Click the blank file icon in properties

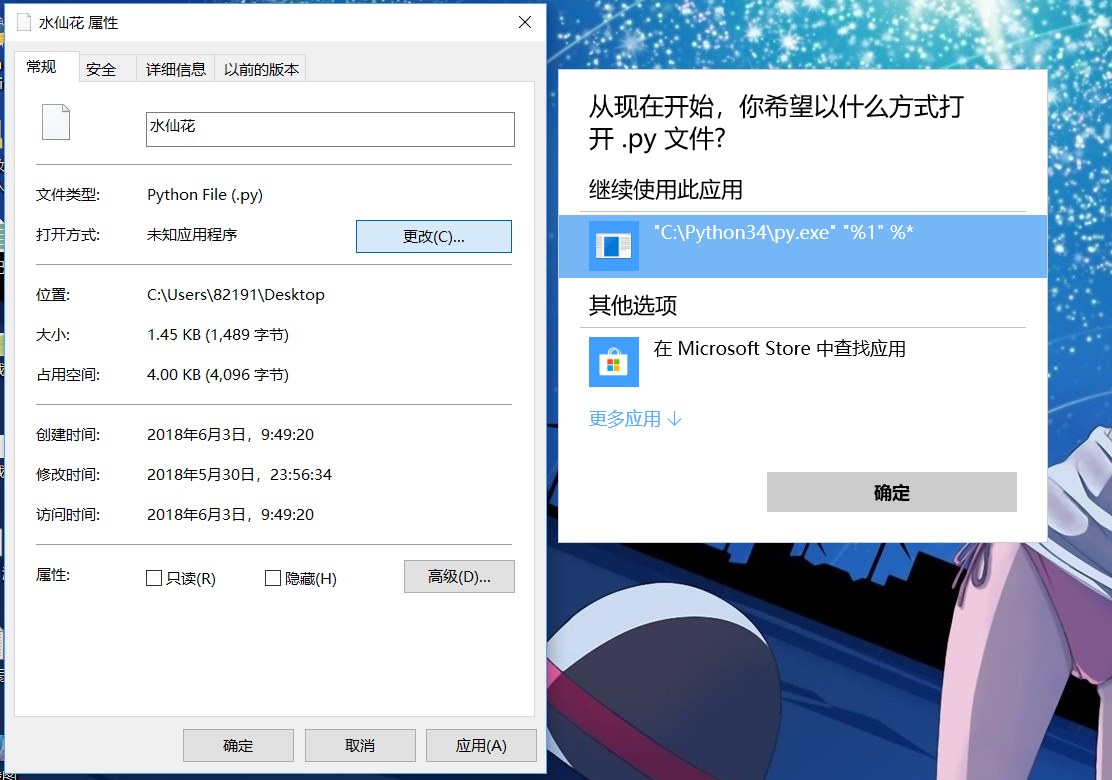[x=55, y=122]
